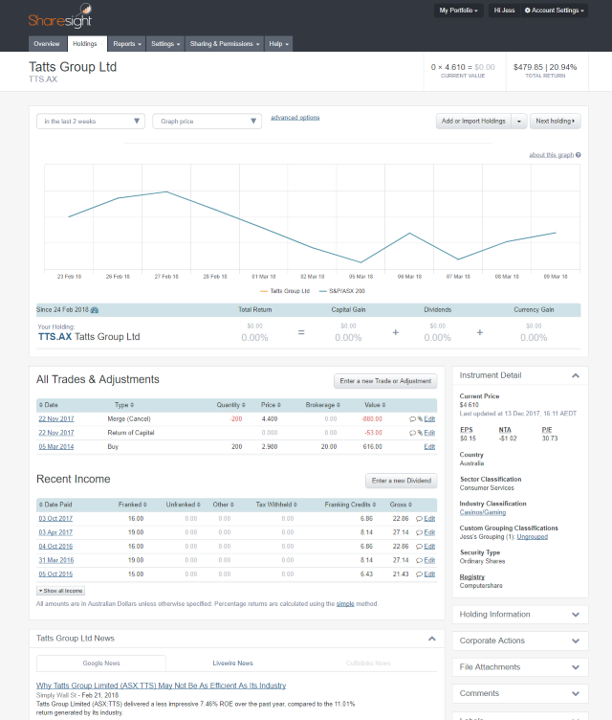Click the Hi Jess button
Image resolution: width=612 pixels, height=720 pixels.
[x=504, y=10]
